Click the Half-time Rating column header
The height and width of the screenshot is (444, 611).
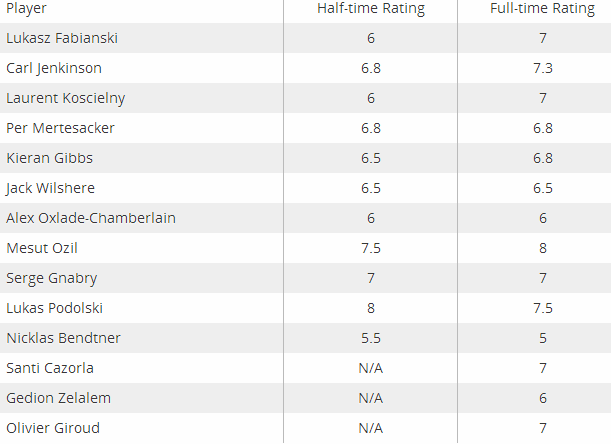point(371,8)
